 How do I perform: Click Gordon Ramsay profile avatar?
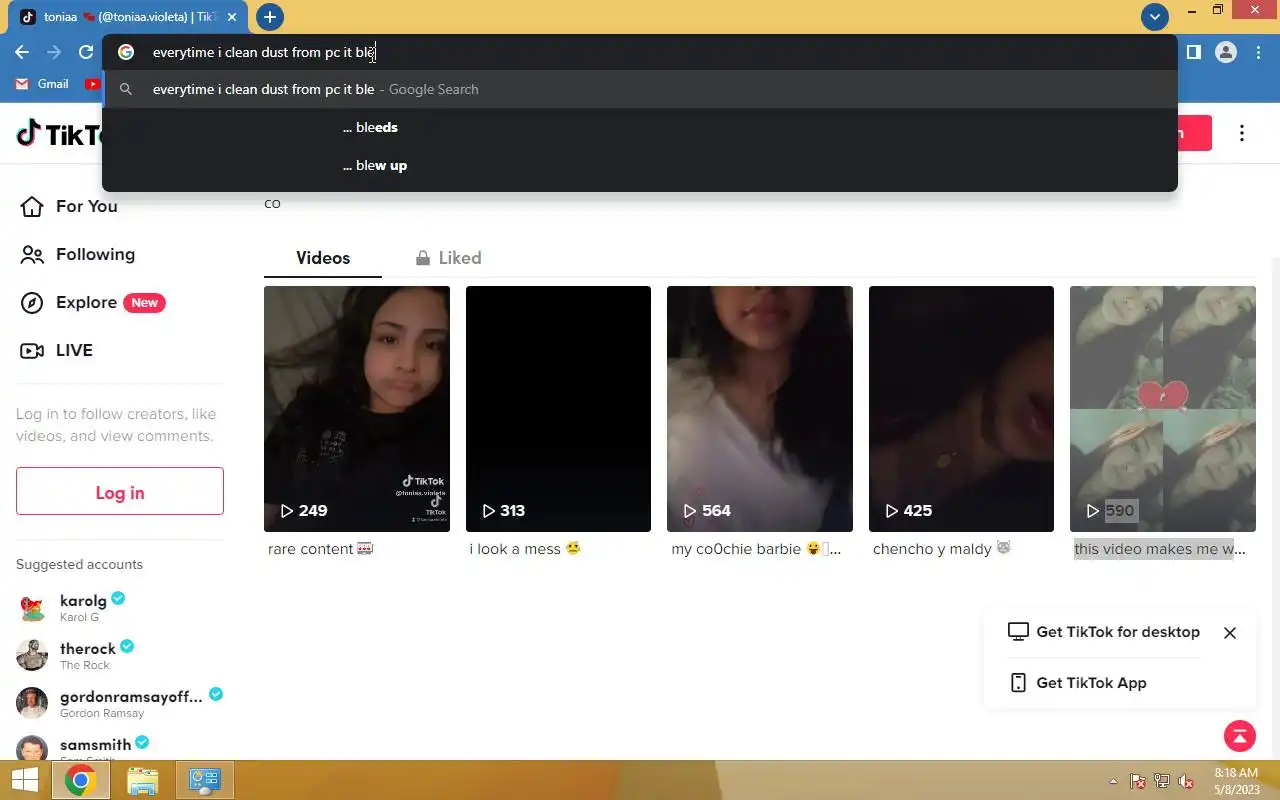(x=32, y=704)
